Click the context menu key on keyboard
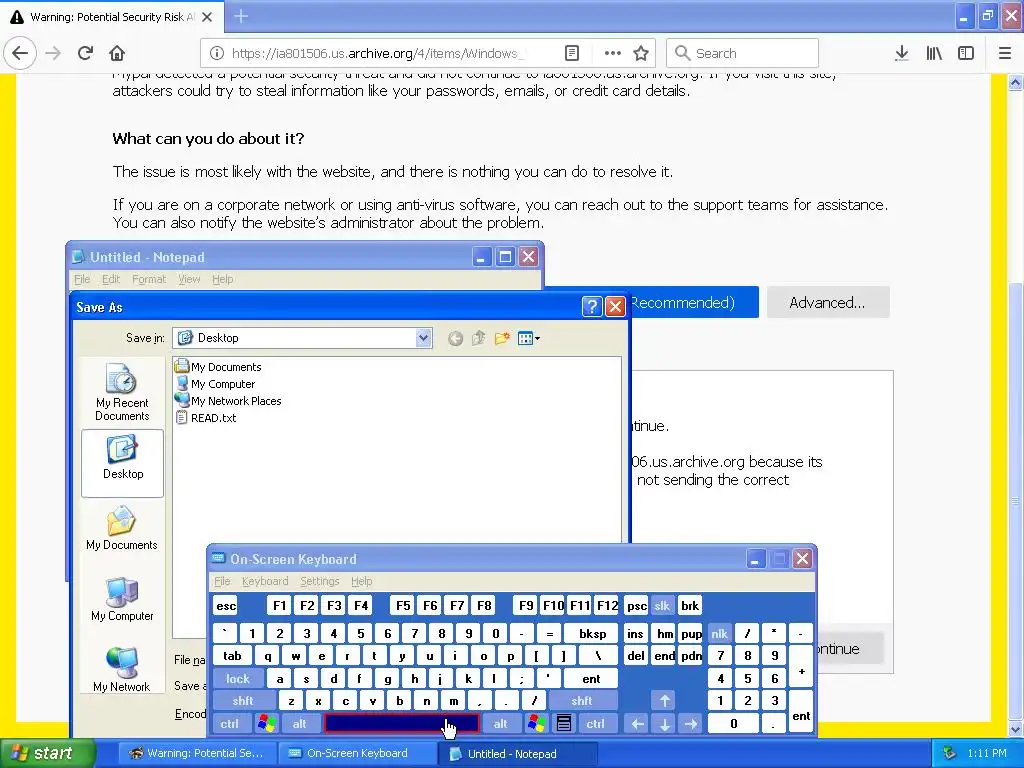Screen dimensions: 1024x768 (x=564, y=724)
